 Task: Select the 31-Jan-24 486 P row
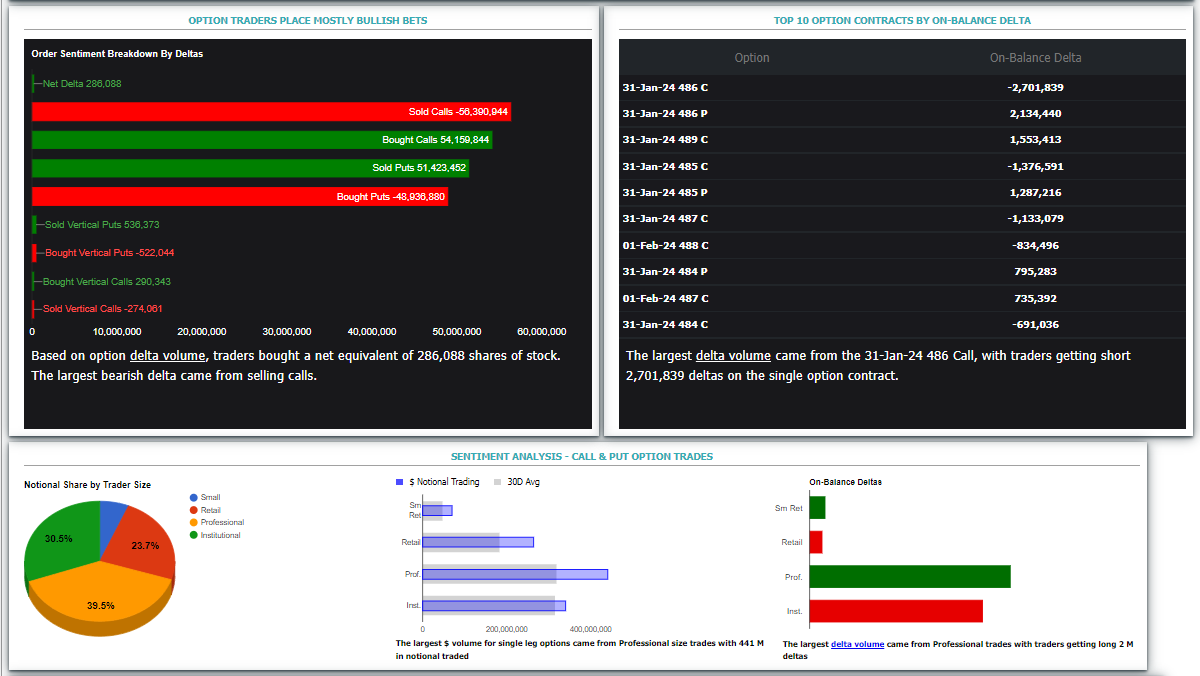coord(902,114)
